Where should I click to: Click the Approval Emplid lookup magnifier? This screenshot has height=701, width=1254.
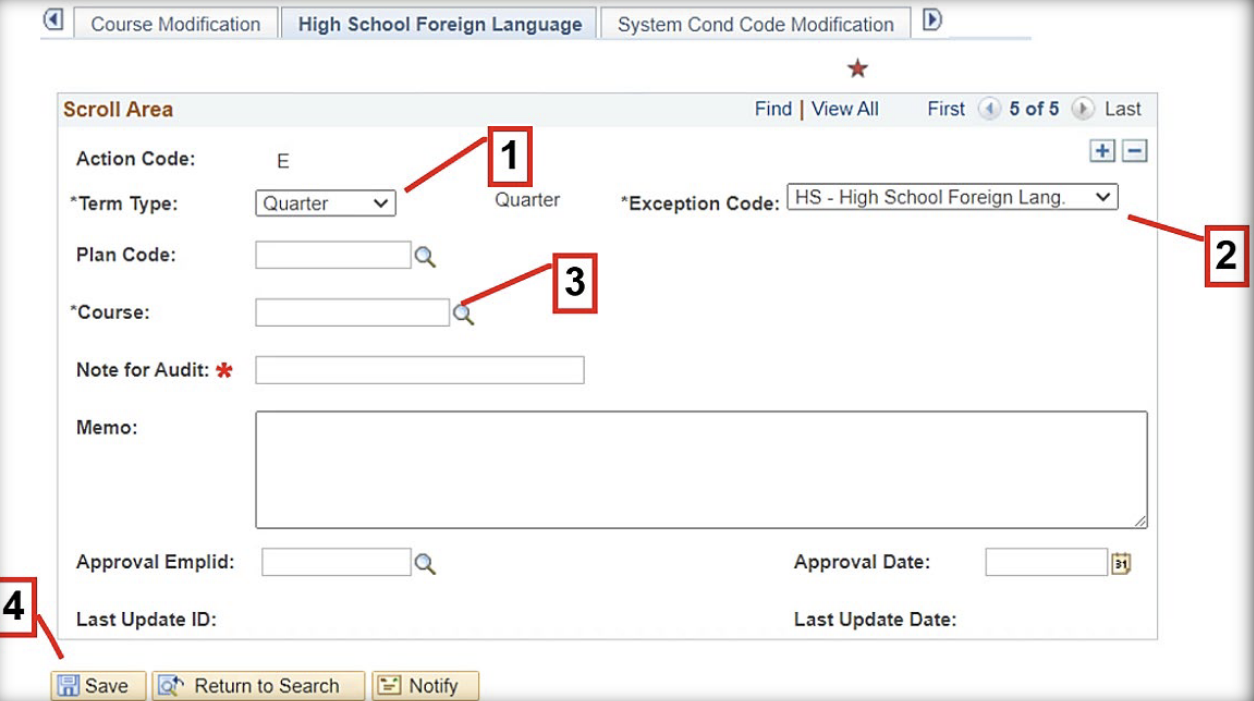425,564
